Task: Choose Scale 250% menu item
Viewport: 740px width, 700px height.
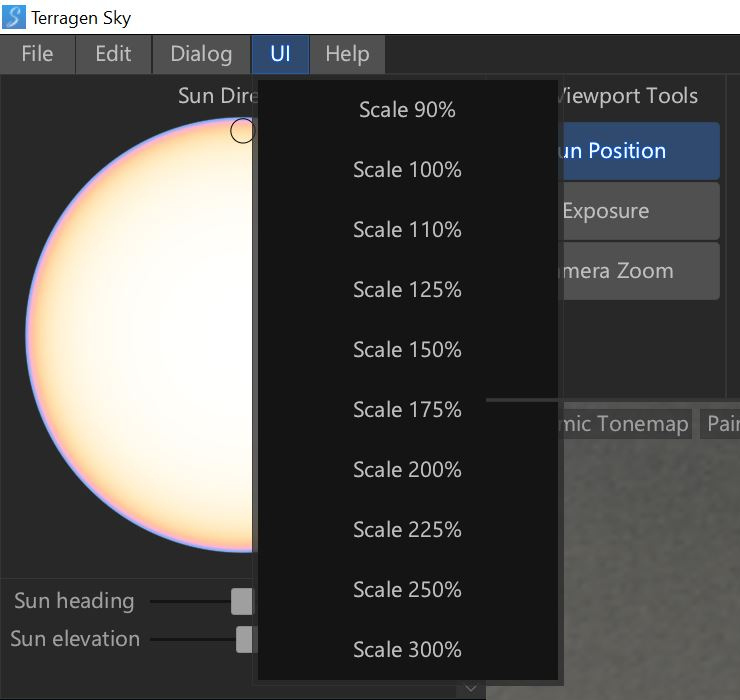Action: [407, 589]
